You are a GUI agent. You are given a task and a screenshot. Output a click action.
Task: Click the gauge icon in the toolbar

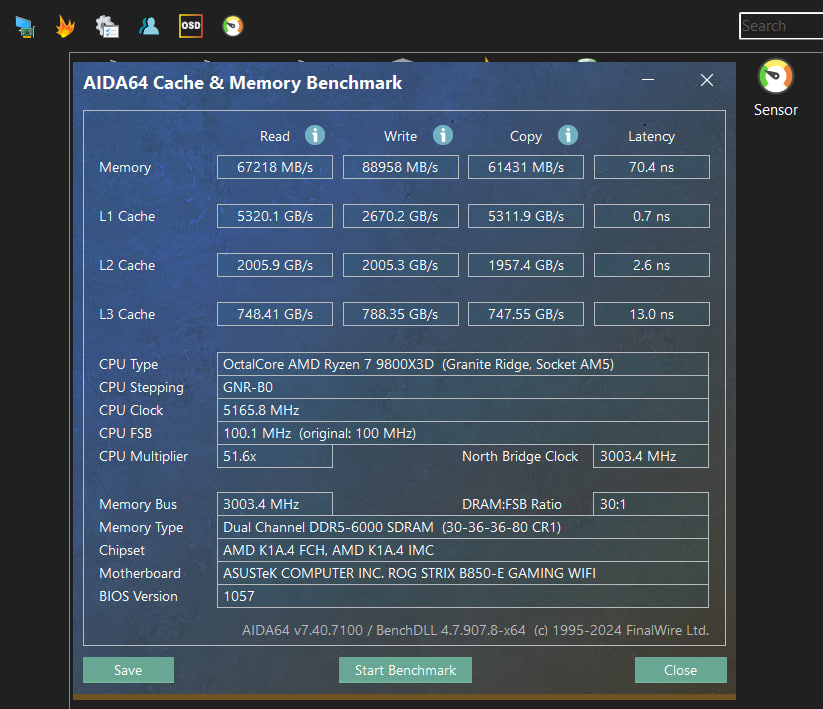pyautogui.click(x=233, y=26)
